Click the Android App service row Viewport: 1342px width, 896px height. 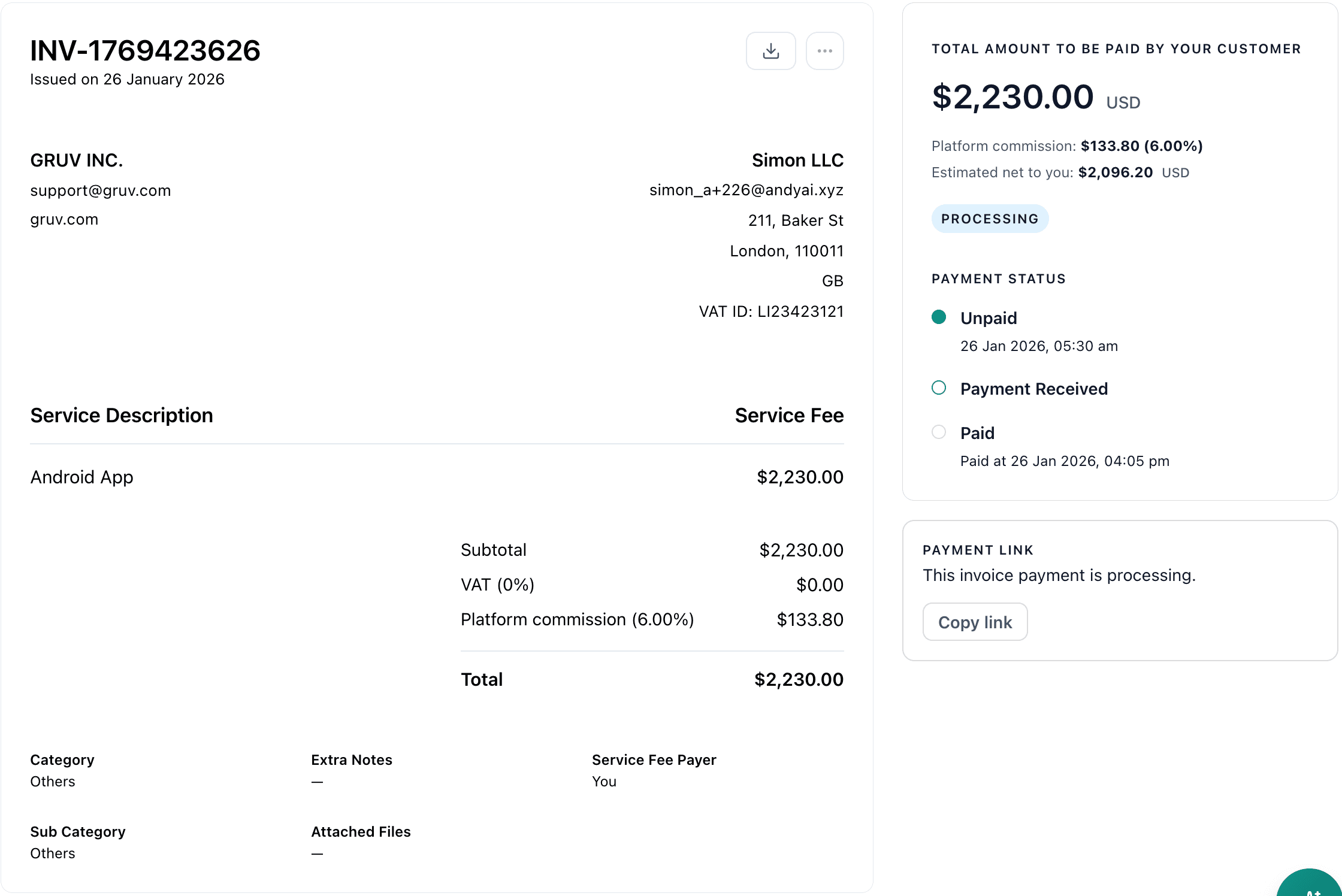click(x=437, y=477)
